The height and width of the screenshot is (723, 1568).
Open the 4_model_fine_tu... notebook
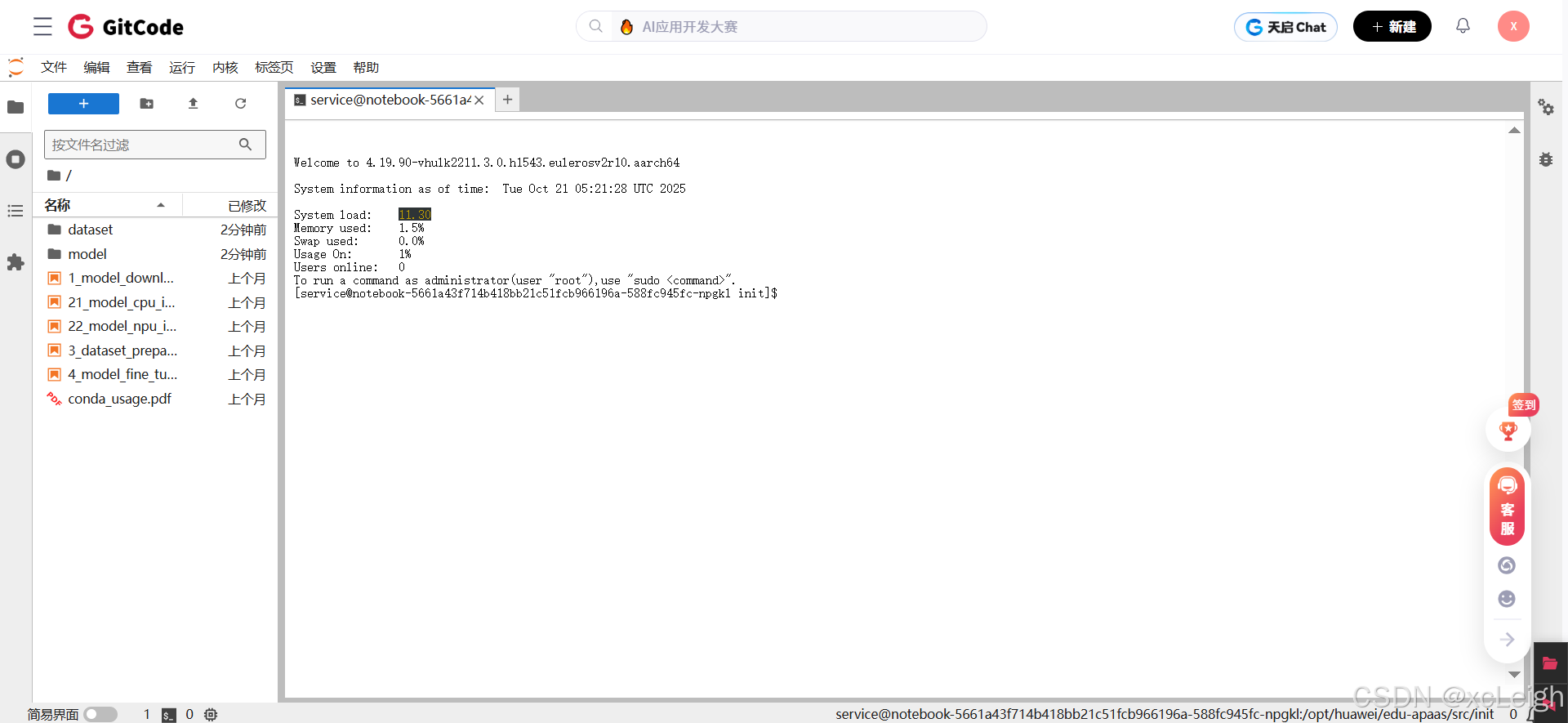(157, 374)
